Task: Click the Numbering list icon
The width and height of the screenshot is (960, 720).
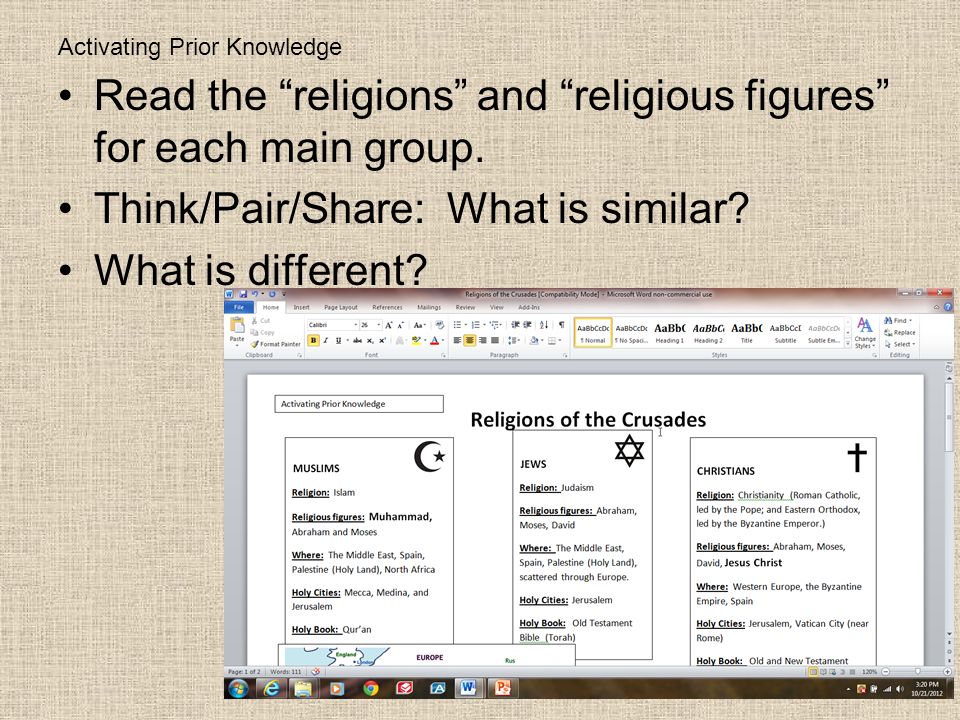Action: [476, 324]
